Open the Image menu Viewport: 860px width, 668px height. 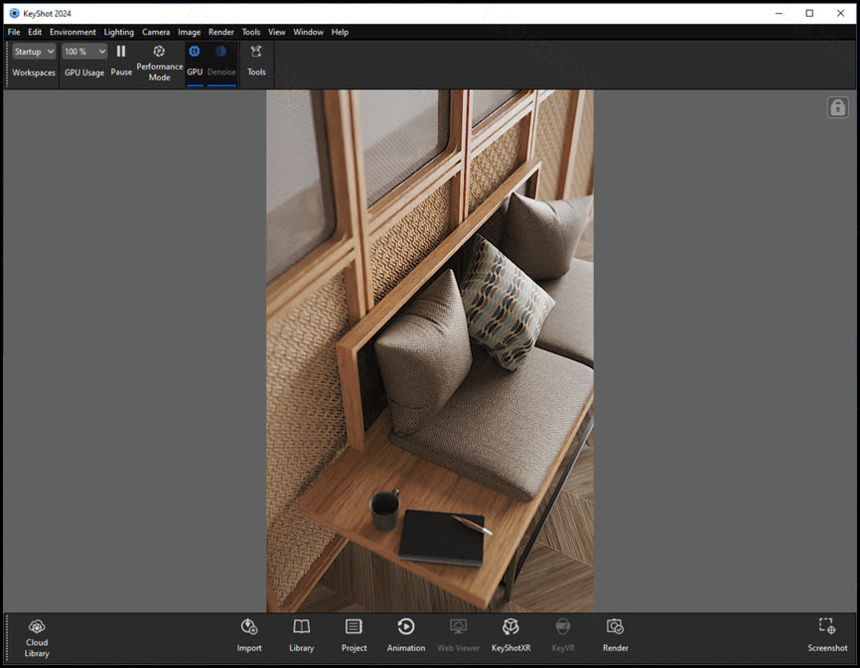189,32
